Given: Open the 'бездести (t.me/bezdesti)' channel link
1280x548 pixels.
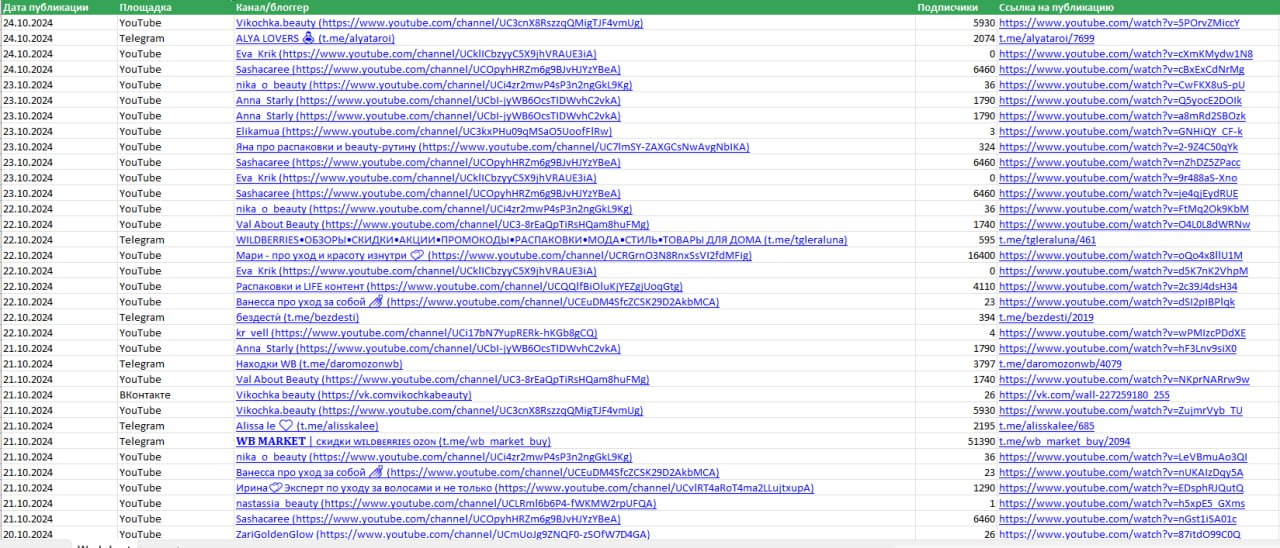Looking at the screenshot, I should pyautogui.click(x=297, y=317).
